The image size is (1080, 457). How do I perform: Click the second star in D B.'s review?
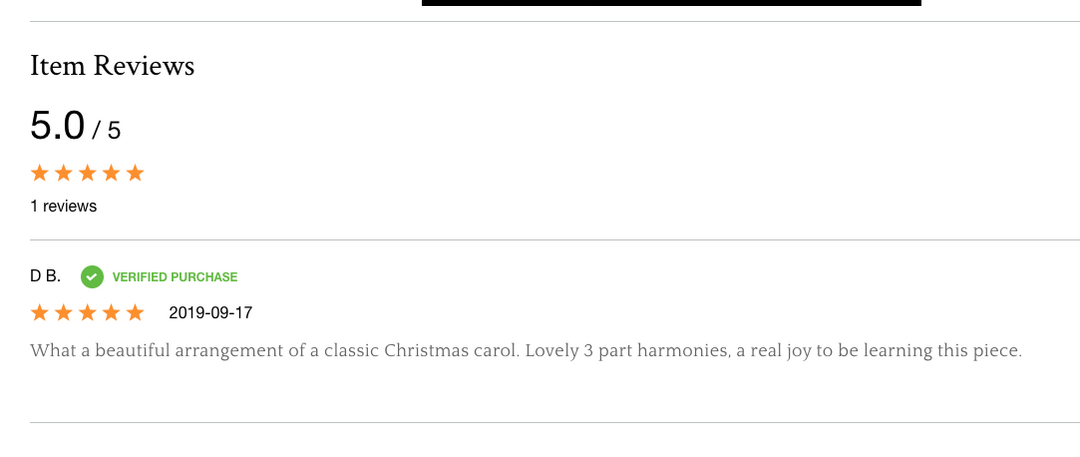pyautogui.click(x=64, y=313)
